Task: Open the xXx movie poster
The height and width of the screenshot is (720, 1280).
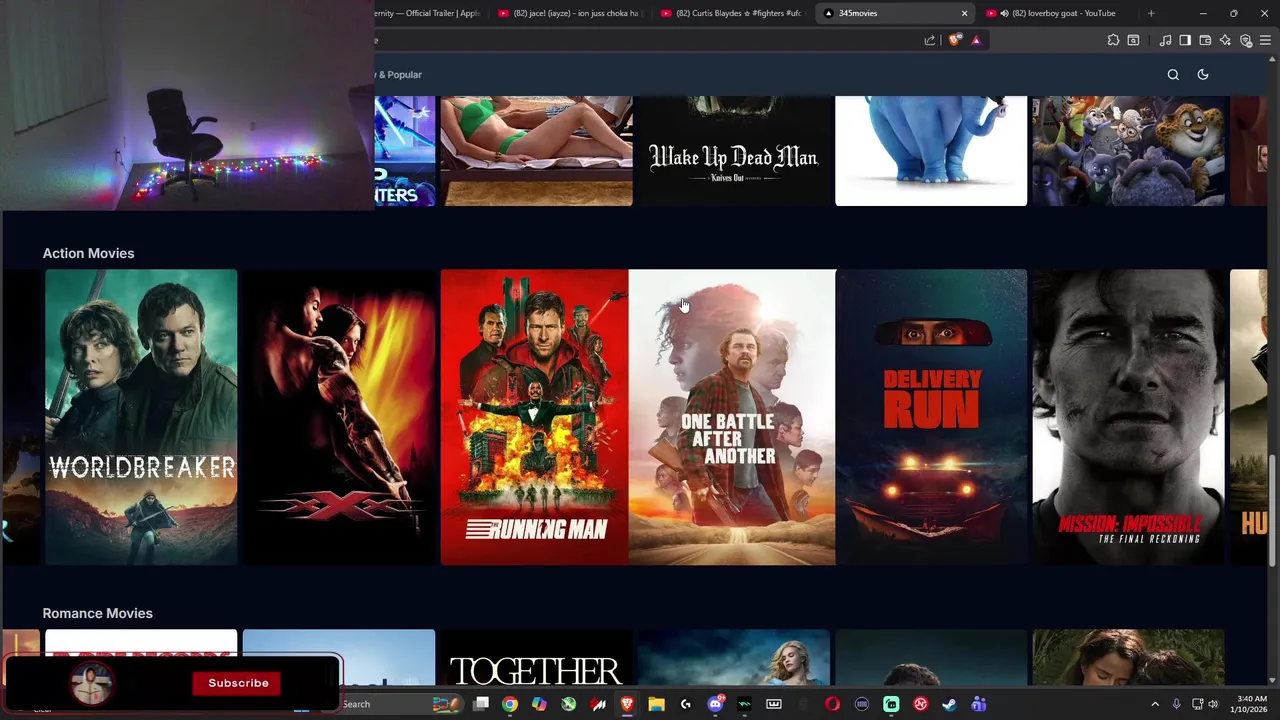Action: [339, 417]
